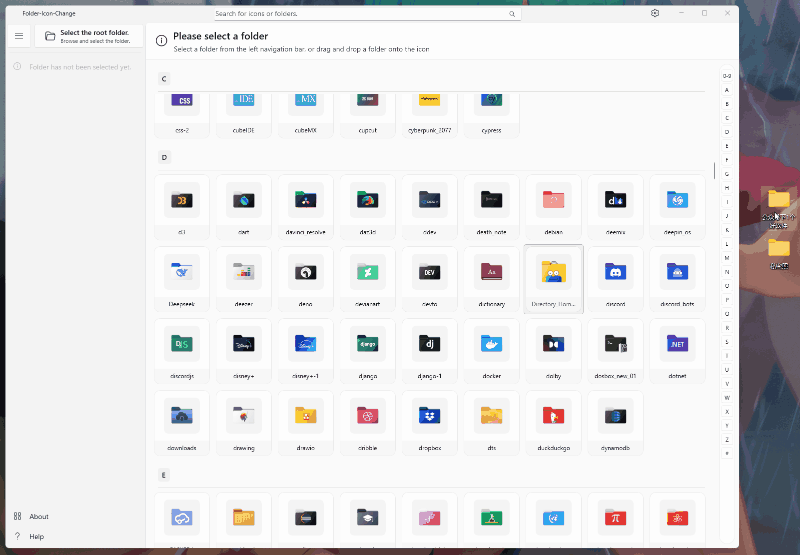Select the dolby folder icon
This screenshot has height=555, width=800.
tap(554, 351)
